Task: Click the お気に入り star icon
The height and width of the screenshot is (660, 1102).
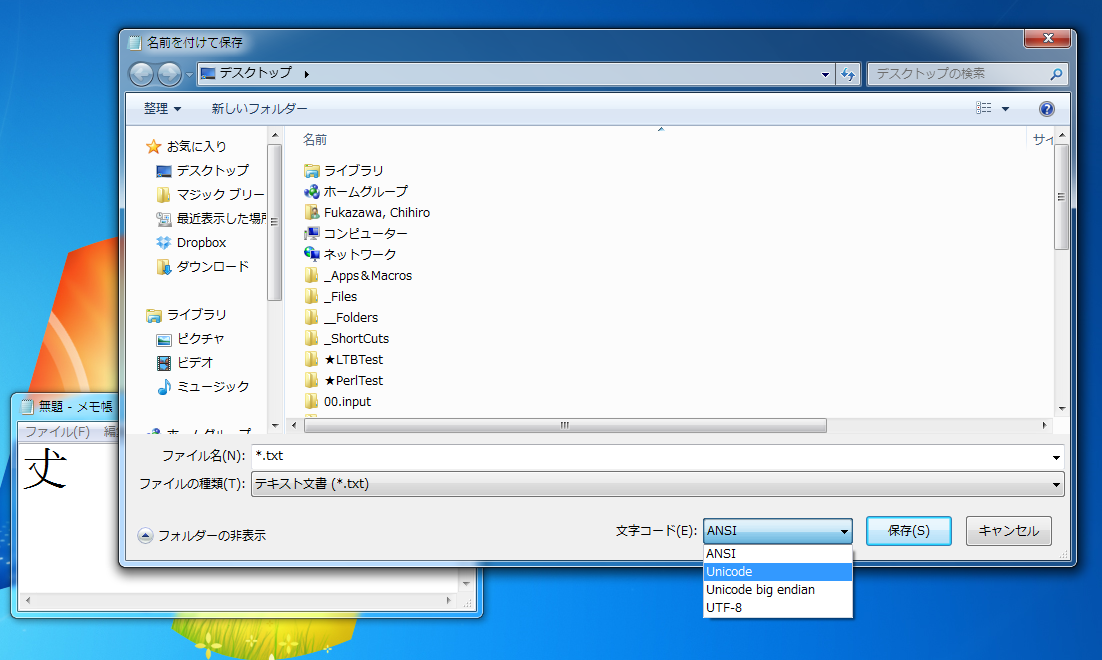Action: tap(153, 146)
